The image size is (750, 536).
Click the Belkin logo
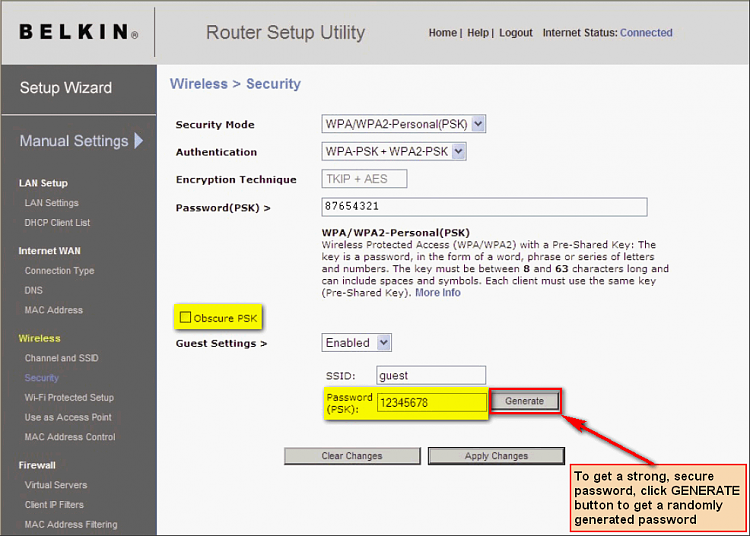(79, 32)
